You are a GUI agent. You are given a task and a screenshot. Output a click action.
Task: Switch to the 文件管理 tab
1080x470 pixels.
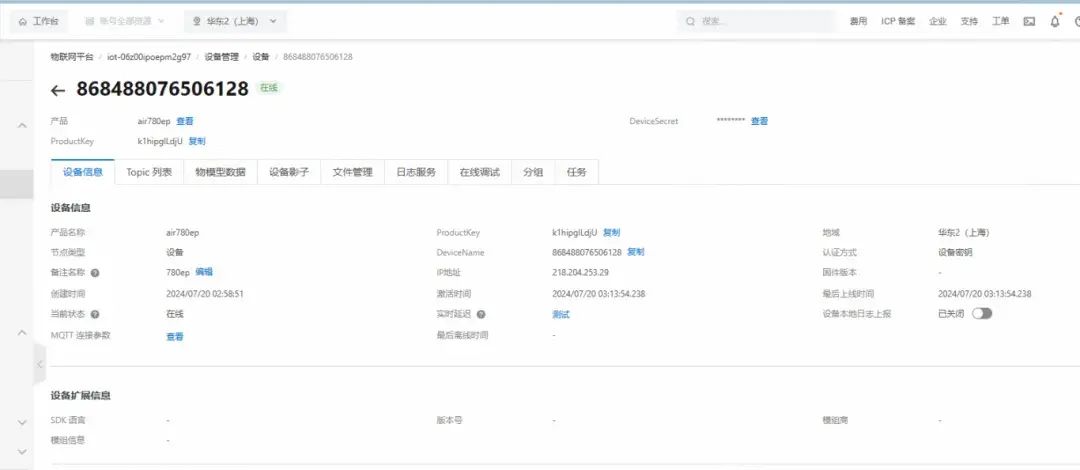353,172
